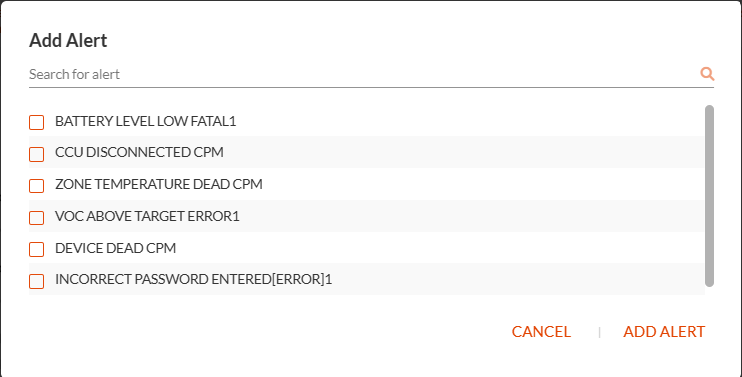Select the CCU DISCONNECTED CPM label text
Image resolution: width=742 pixels, height=377 pixels.
(139, 153)
